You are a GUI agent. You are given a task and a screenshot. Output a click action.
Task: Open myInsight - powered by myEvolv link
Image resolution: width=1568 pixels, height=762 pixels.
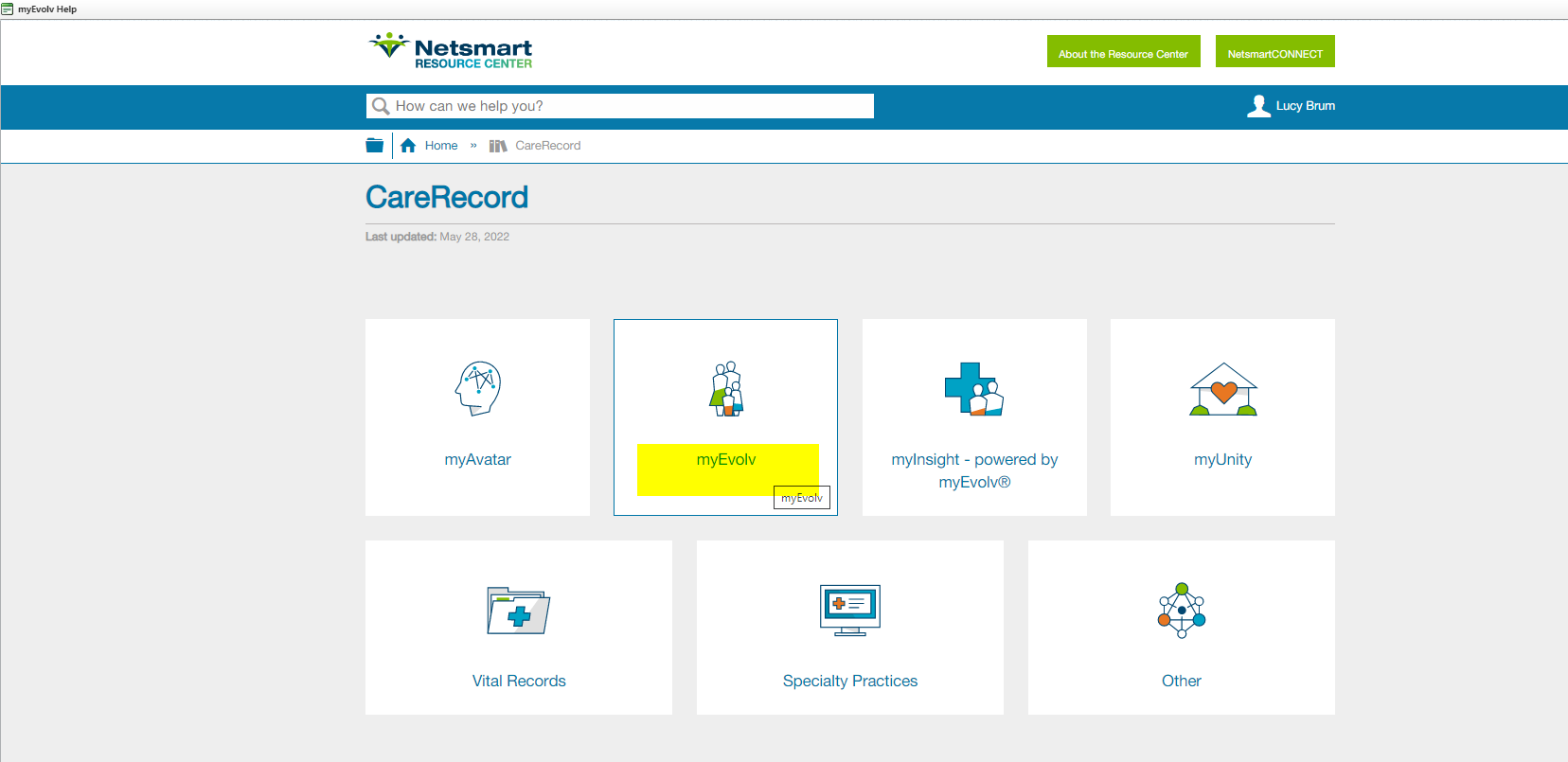point(974,470)
